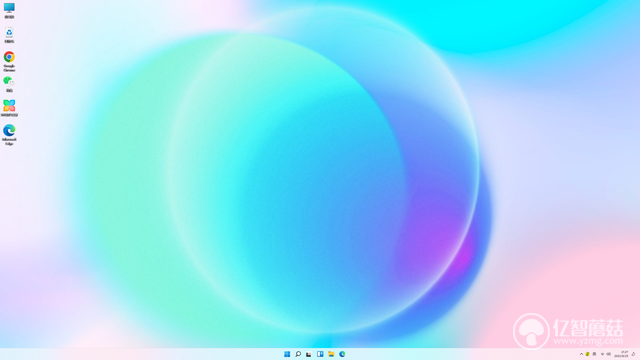Open taskbar Search
Screen dimensions: 640x360
298,354
